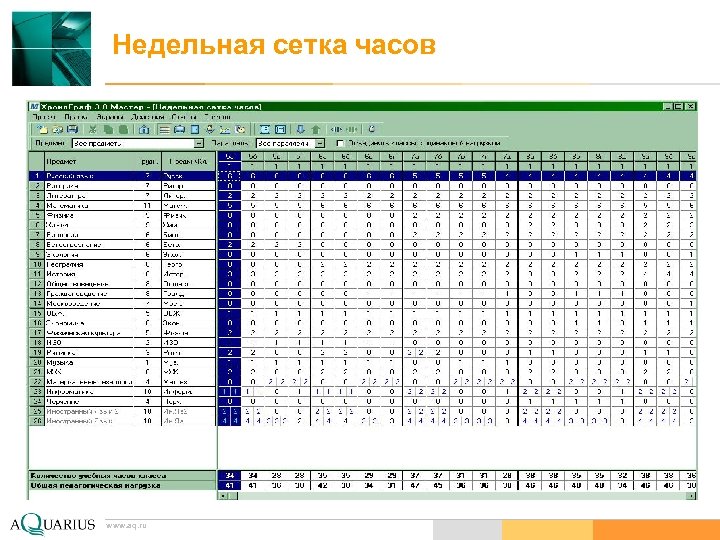
Task: Click the Предм.Кл. column header
Action: 188,162
